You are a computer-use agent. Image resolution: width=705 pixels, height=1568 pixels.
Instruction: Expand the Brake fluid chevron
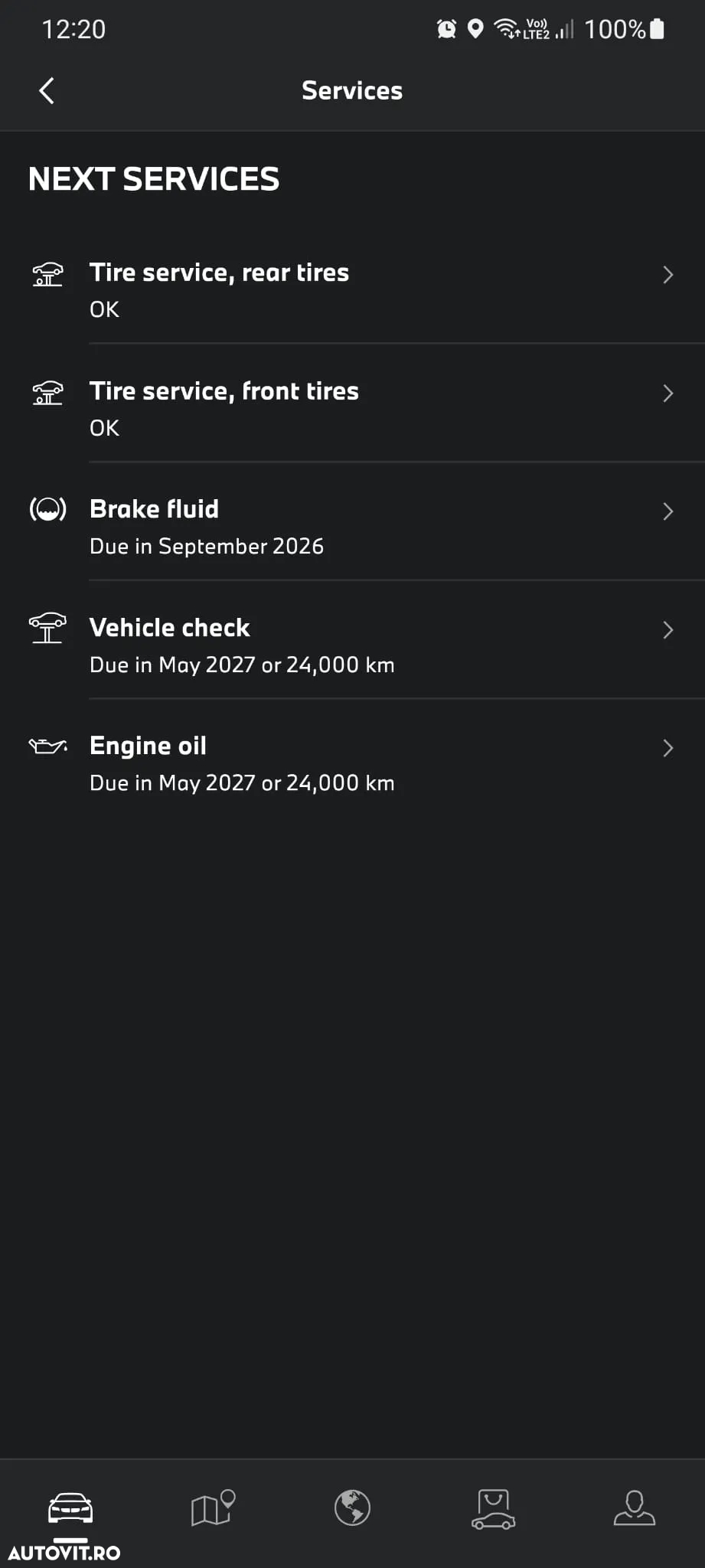(x=667, y=511)
